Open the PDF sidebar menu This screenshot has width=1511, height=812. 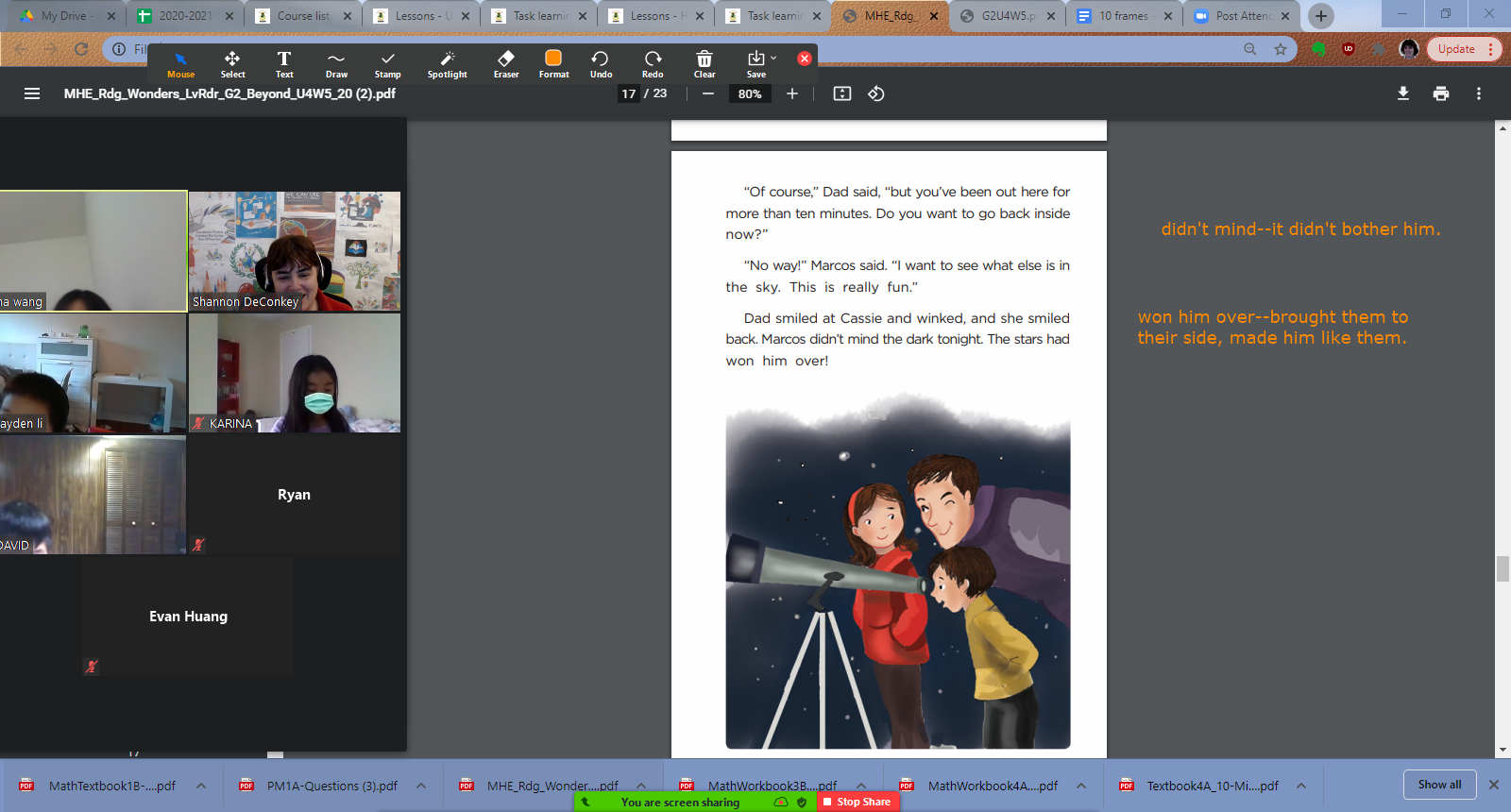pos(32,93)
